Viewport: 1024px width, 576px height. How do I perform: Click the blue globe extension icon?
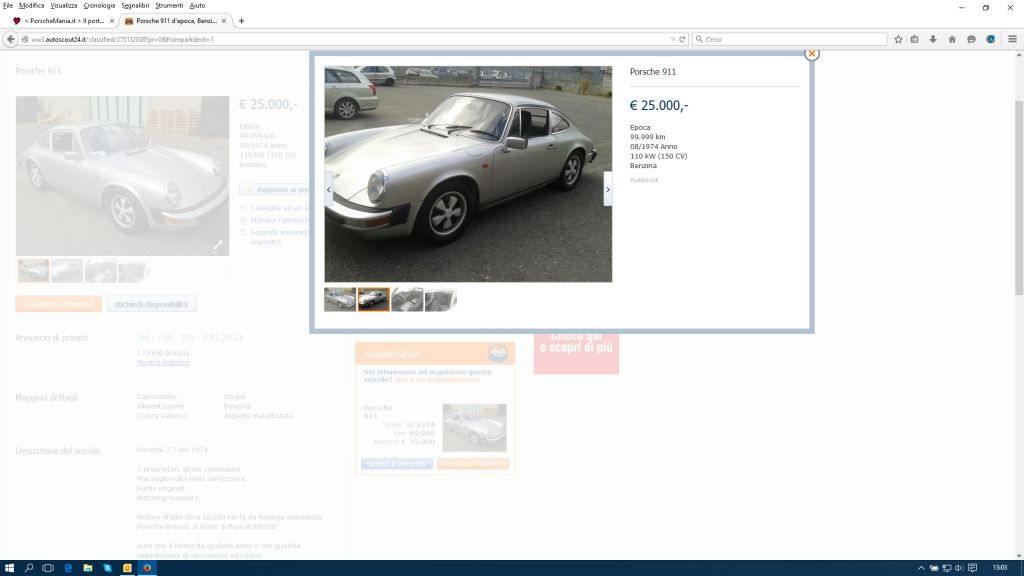[990, 39]
